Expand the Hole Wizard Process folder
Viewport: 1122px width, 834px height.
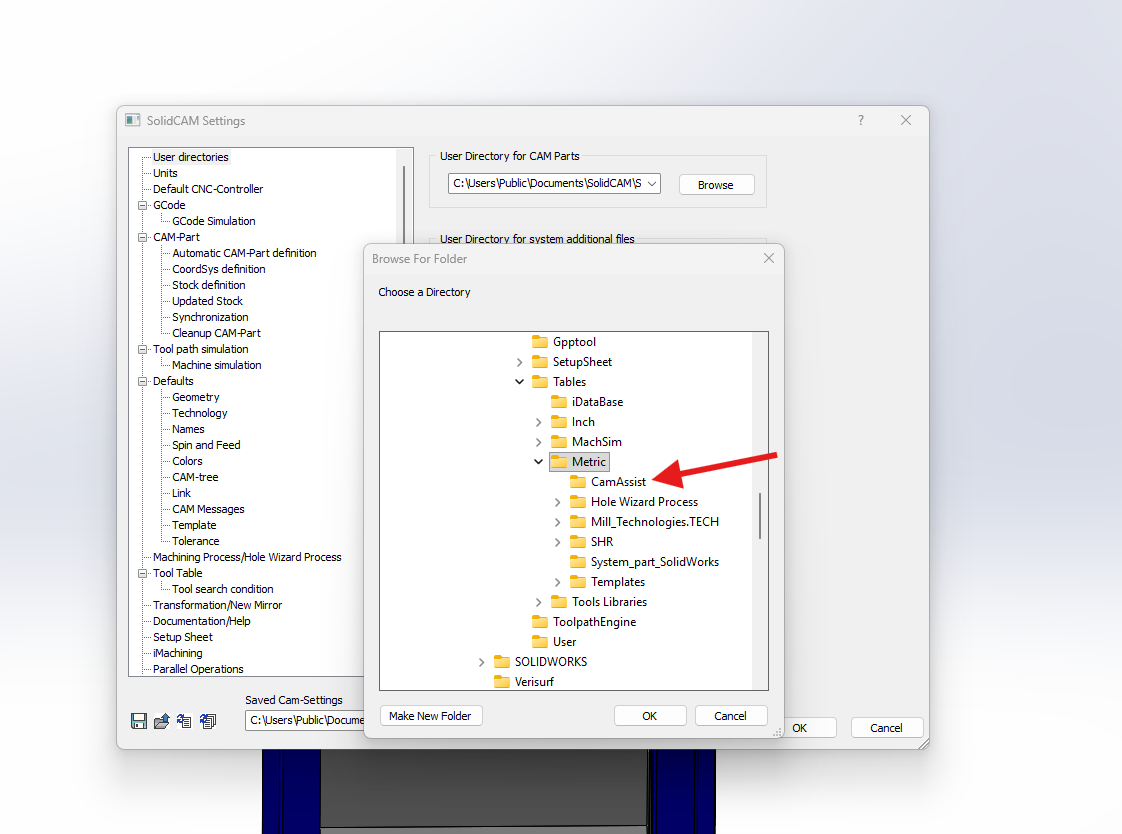pyautogui.click(x=557, y=503)
